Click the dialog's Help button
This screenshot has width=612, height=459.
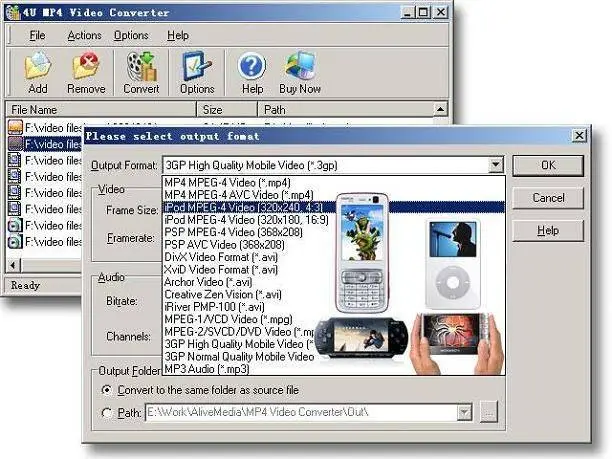(548, 231)
